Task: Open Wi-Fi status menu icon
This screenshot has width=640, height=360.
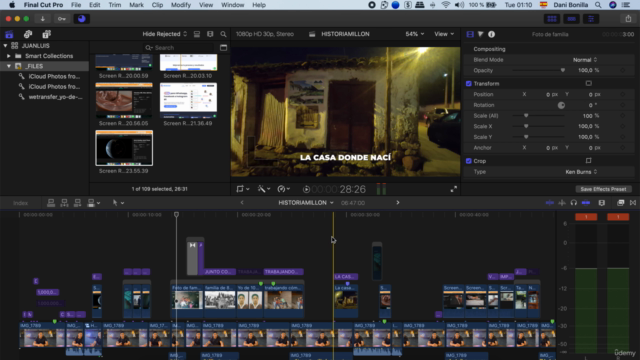Action: pyautogui.click(x=446, y=5)
